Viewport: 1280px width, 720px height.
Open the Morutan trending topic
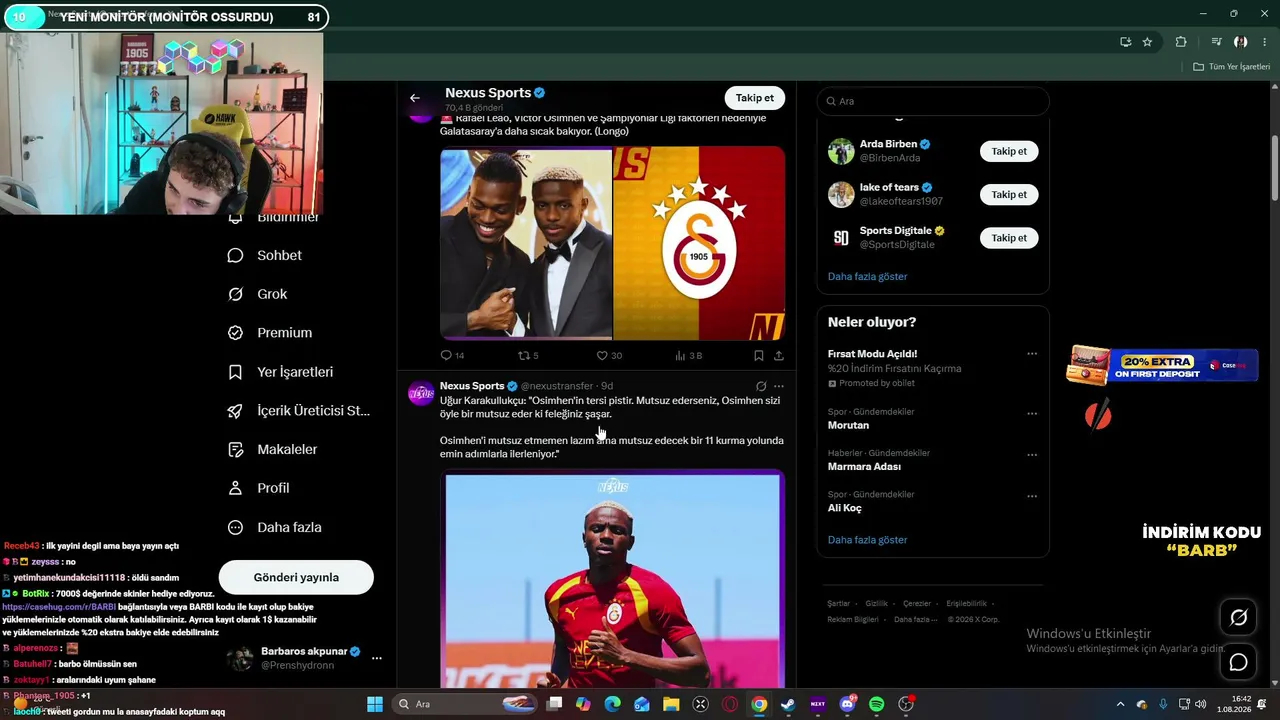point(849,425)
